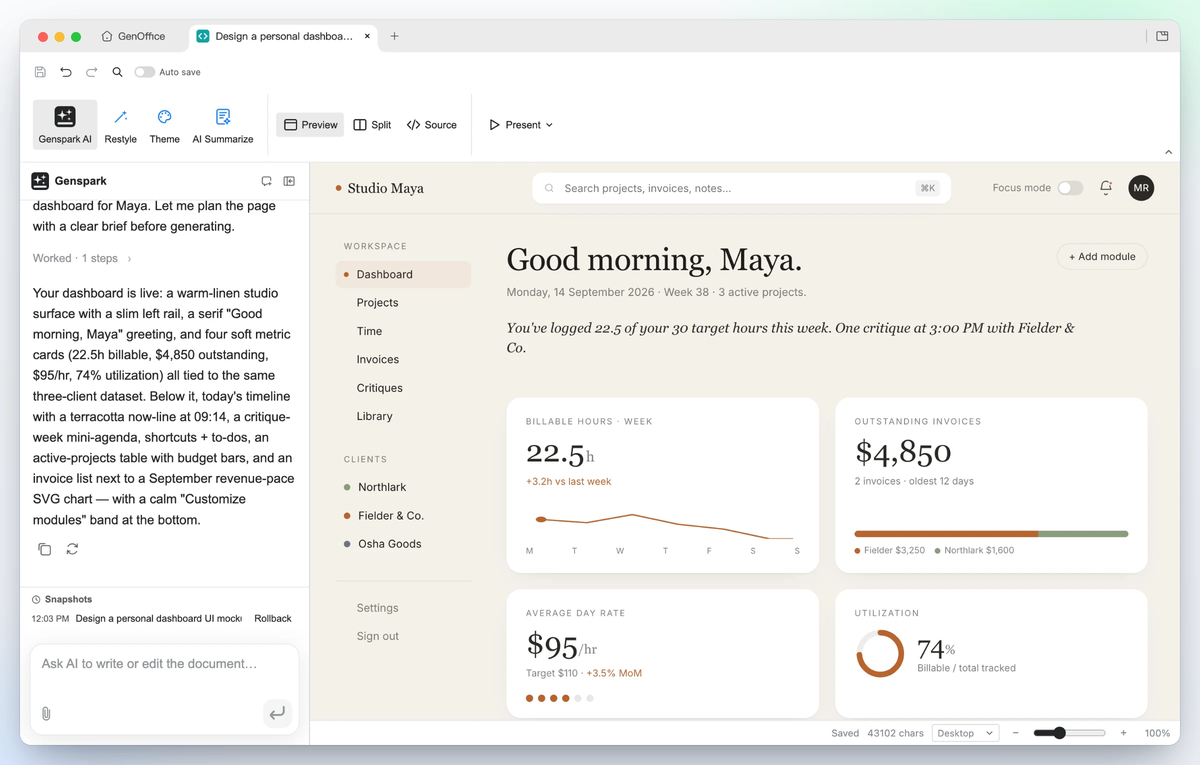Open the Restyle tool
The height and width of the screenshot is (765, 1200).
(120, 125)
